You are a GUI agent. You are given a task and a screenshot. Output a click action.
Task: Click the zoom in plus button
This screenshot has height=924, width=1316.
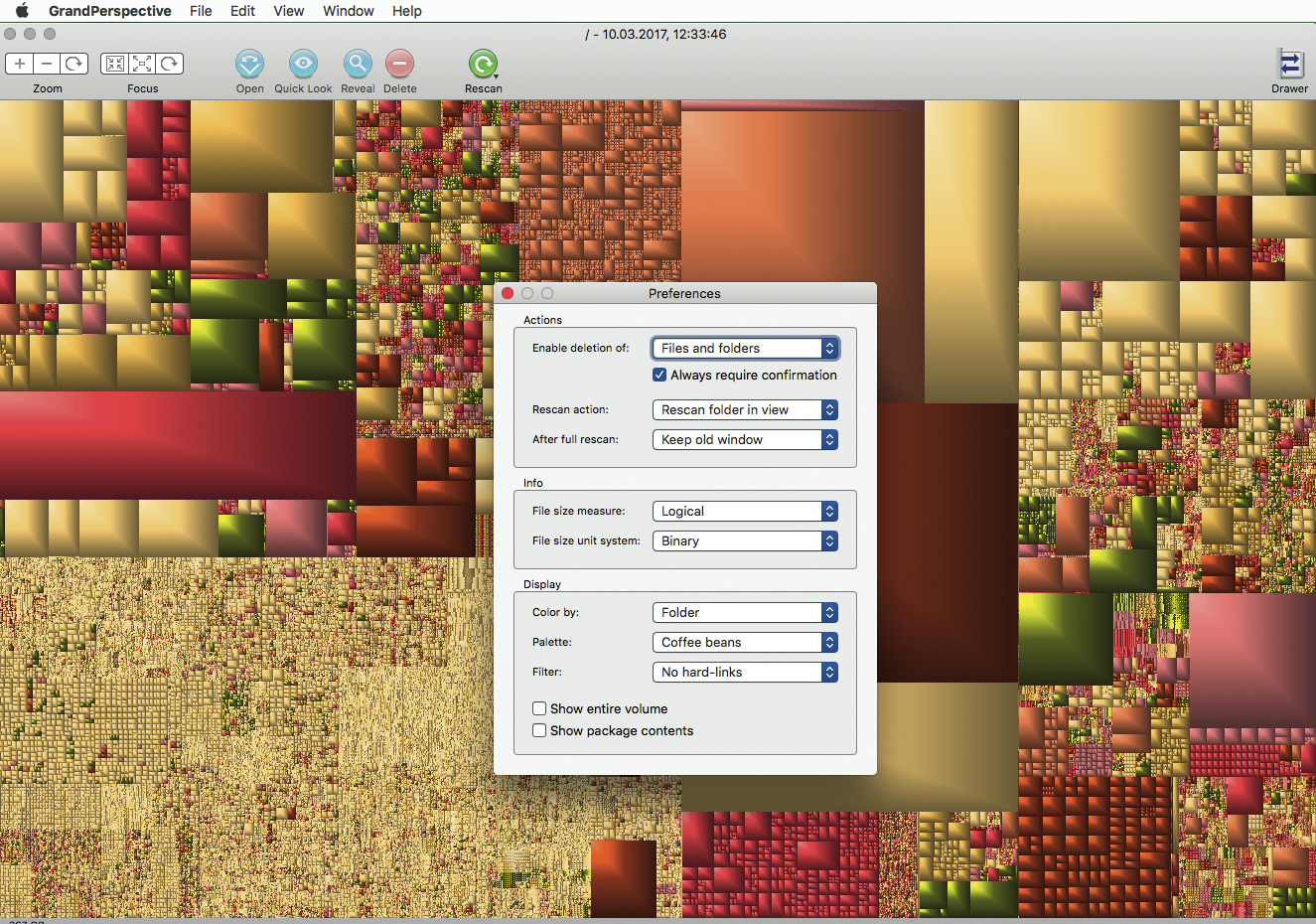(x=20, y=64)
